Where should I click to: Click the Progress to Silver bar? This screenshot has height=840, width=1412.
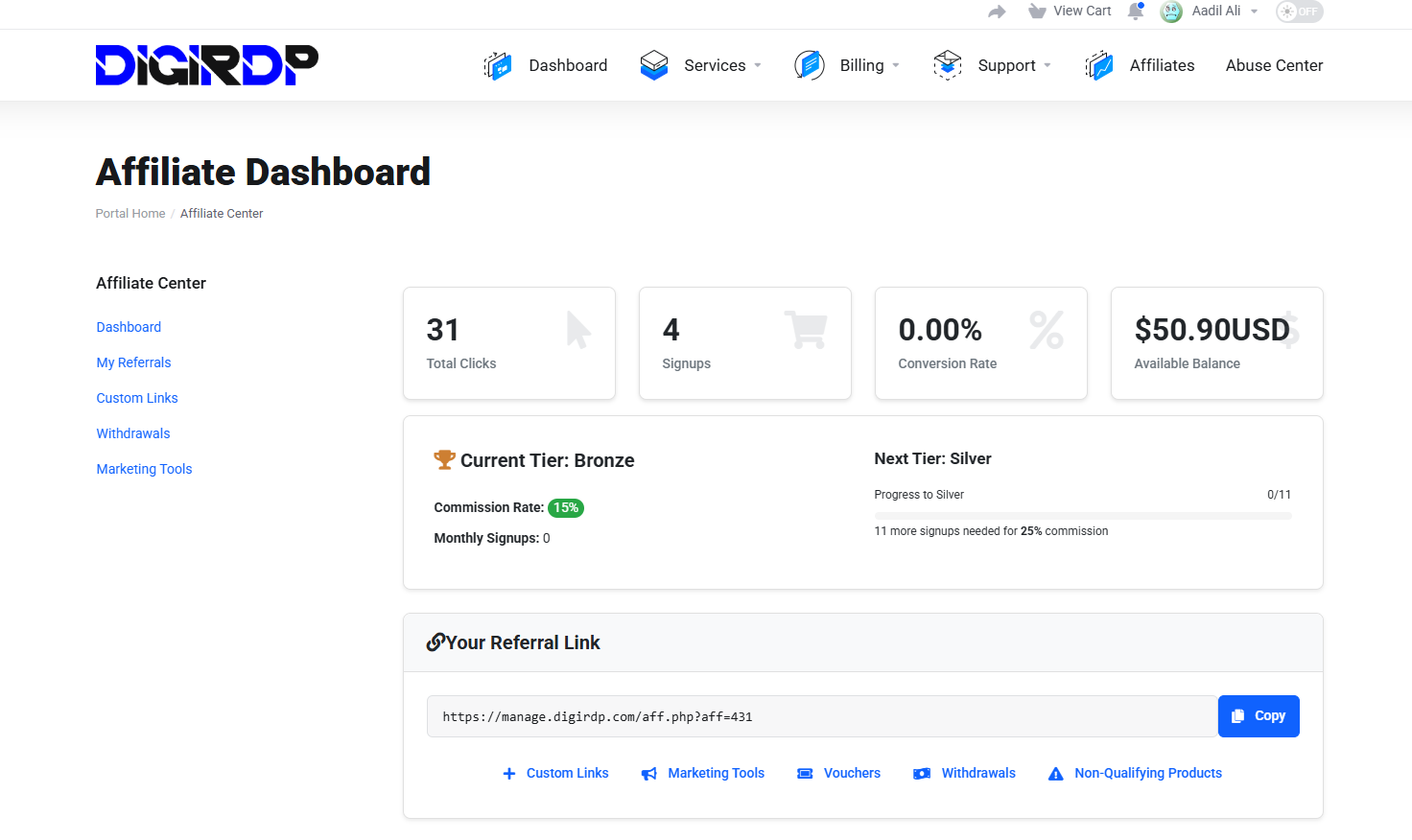pyautogui.click(x=1083, y=516)
